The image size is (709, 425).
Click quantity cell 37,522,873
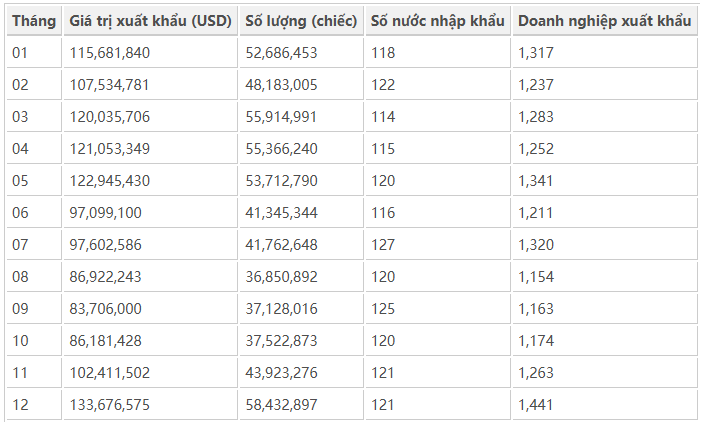click(281, 341)
